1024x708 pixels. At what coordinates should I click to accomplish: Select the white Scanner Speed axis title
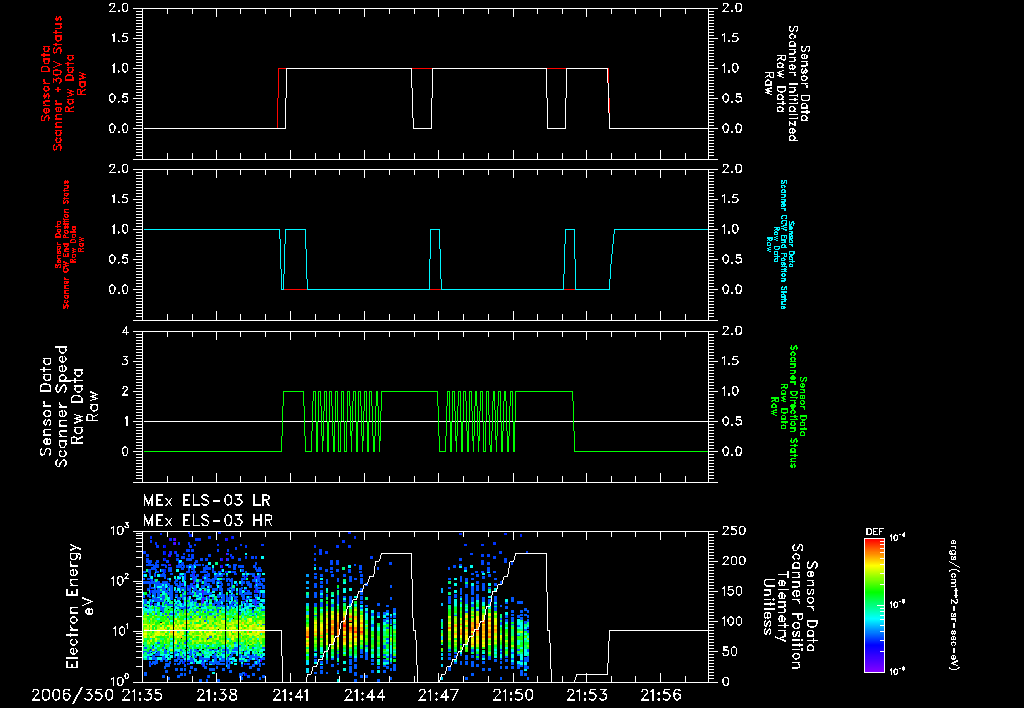(x=69, y=406)
